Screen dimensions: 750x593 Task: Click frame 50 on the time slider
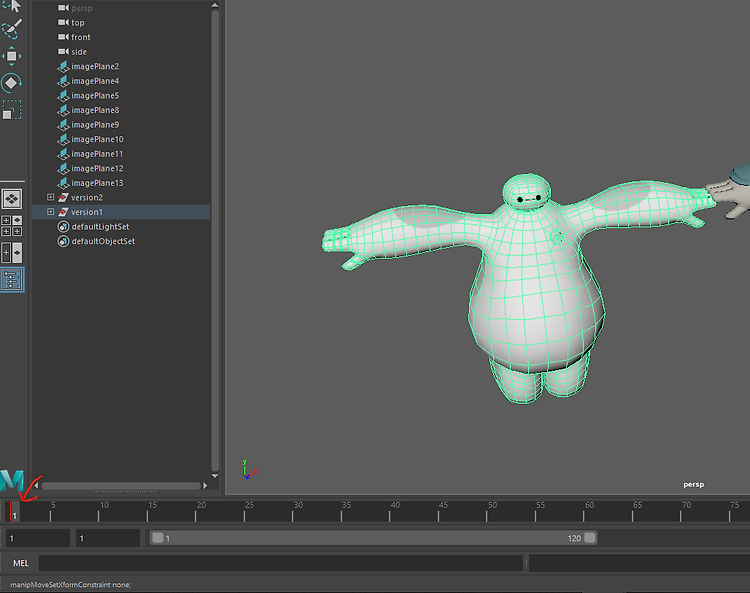pos(487,511)
